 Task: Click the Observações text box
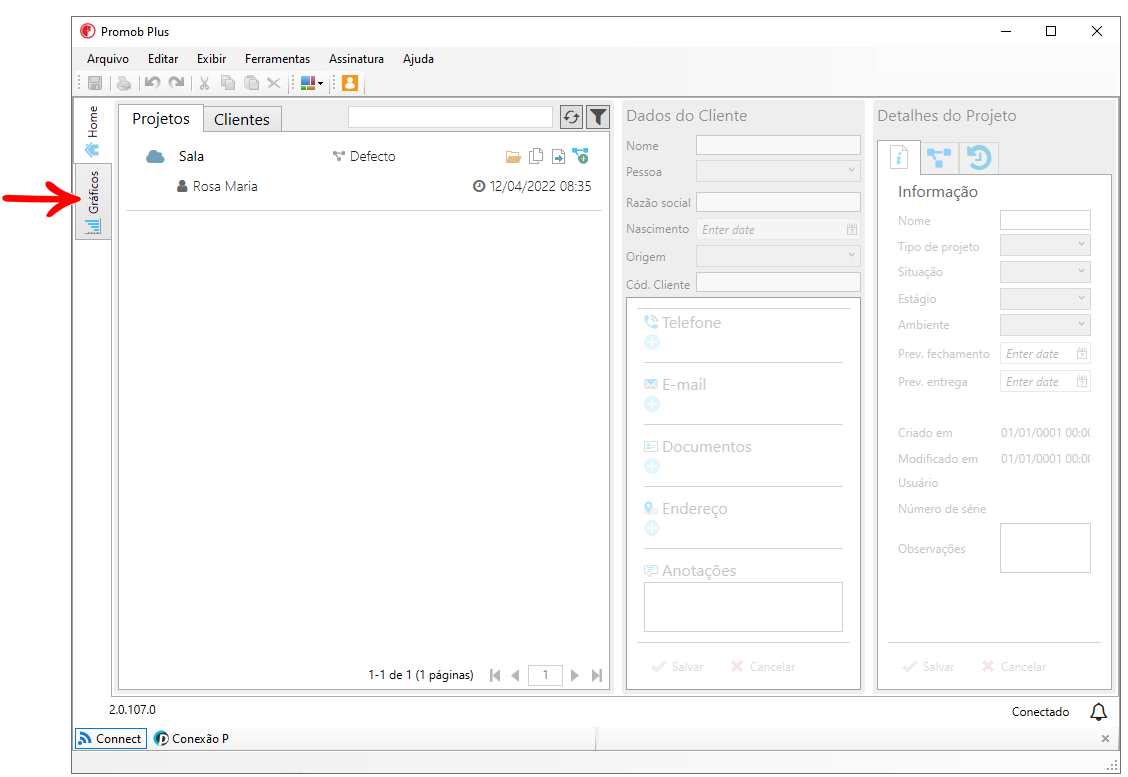coord(1045,548)
